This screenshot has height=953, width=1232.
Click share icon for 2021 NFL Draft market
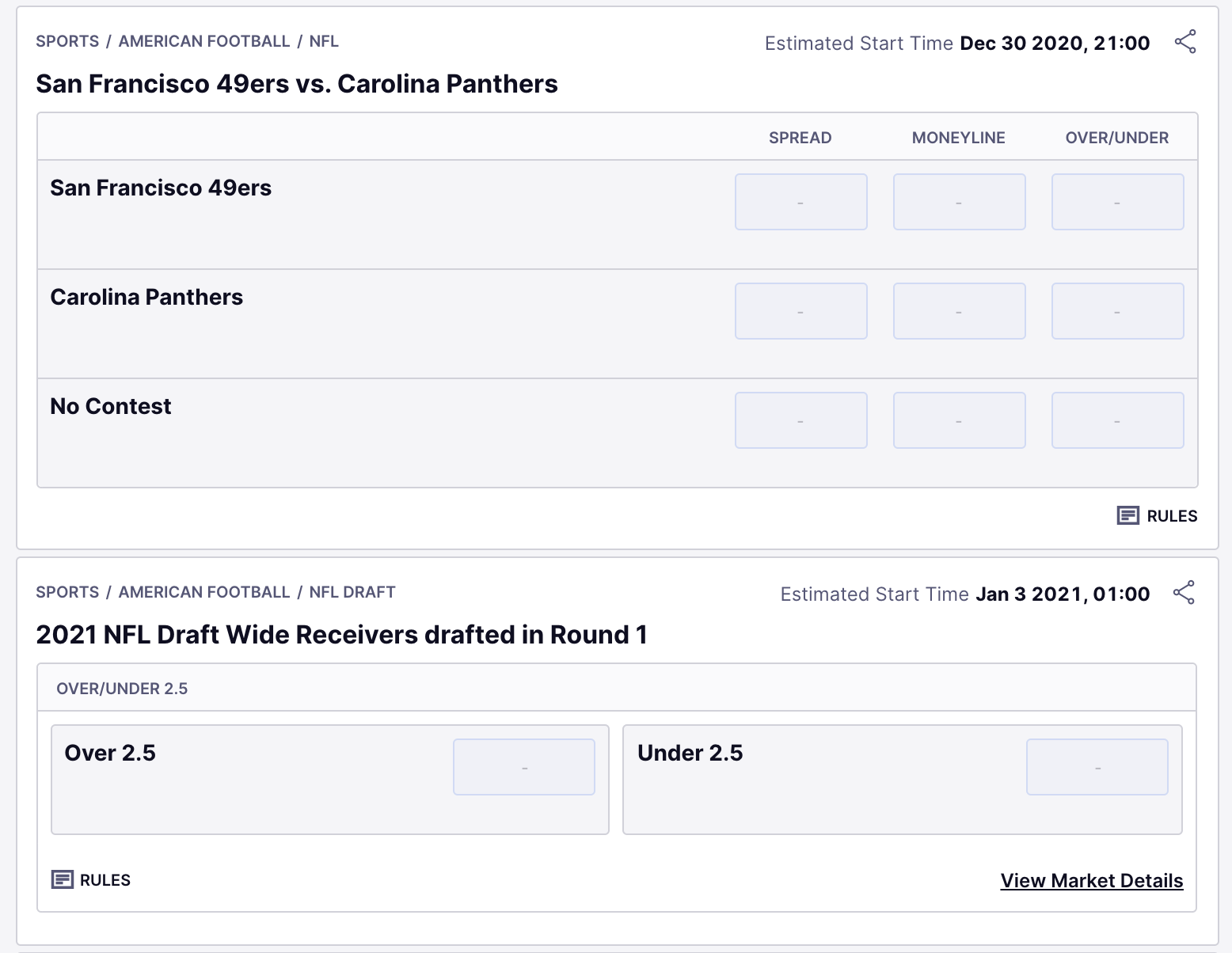[x=1183, y=593]
